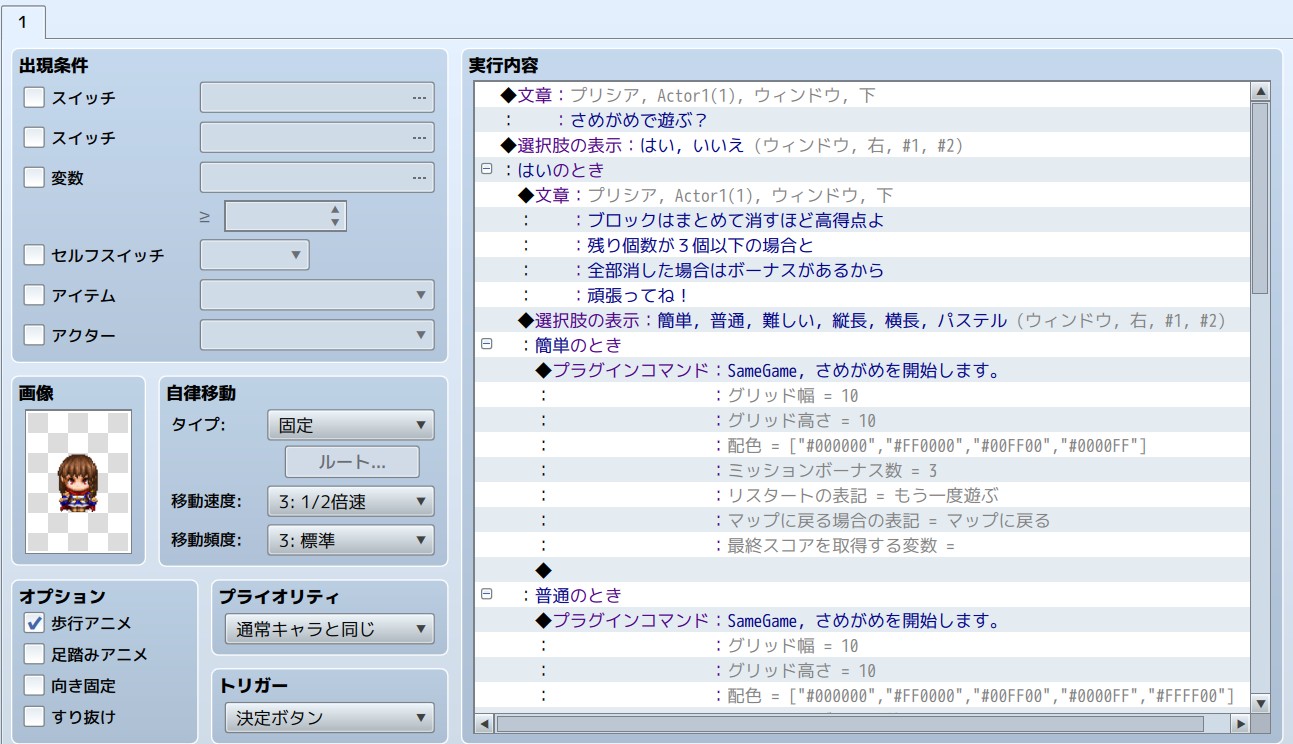The image size is (1293, 744).
Task: Click the ルート... button
Action: (x=352, y=462)
